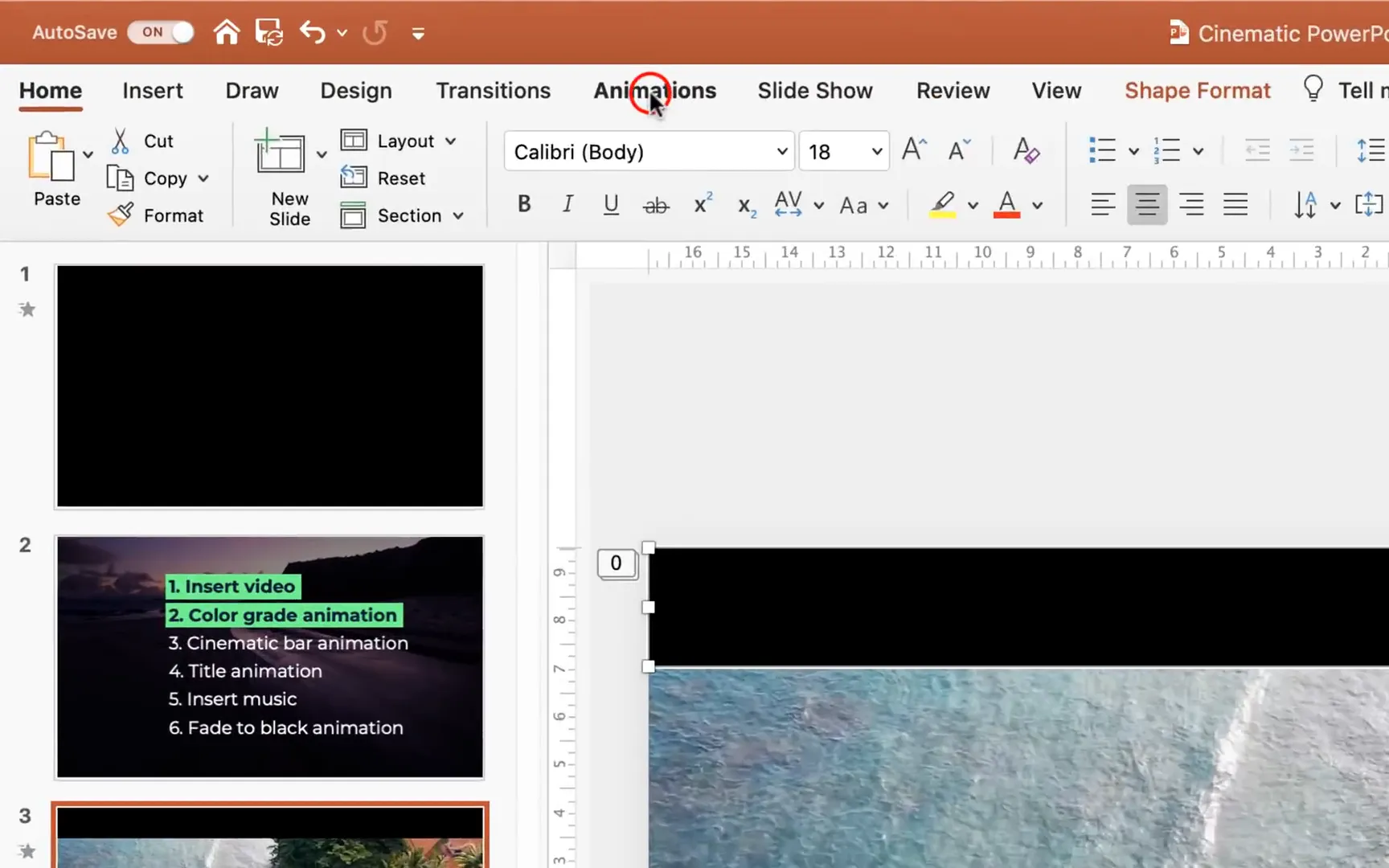Click the New Slide button
The height and width of the screenshot is (868, 1389).
click(280, 153)
